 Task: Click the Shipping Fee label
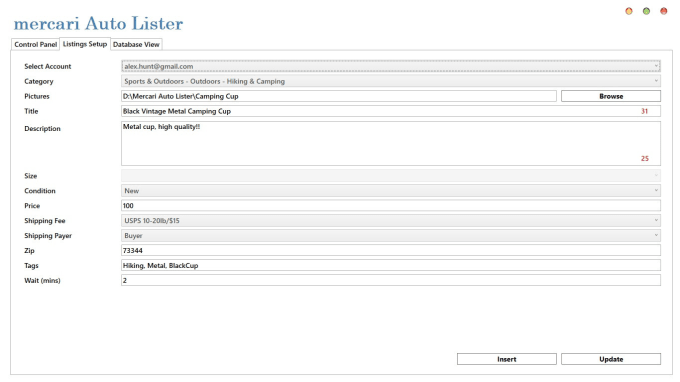click(x=45, y=221)
